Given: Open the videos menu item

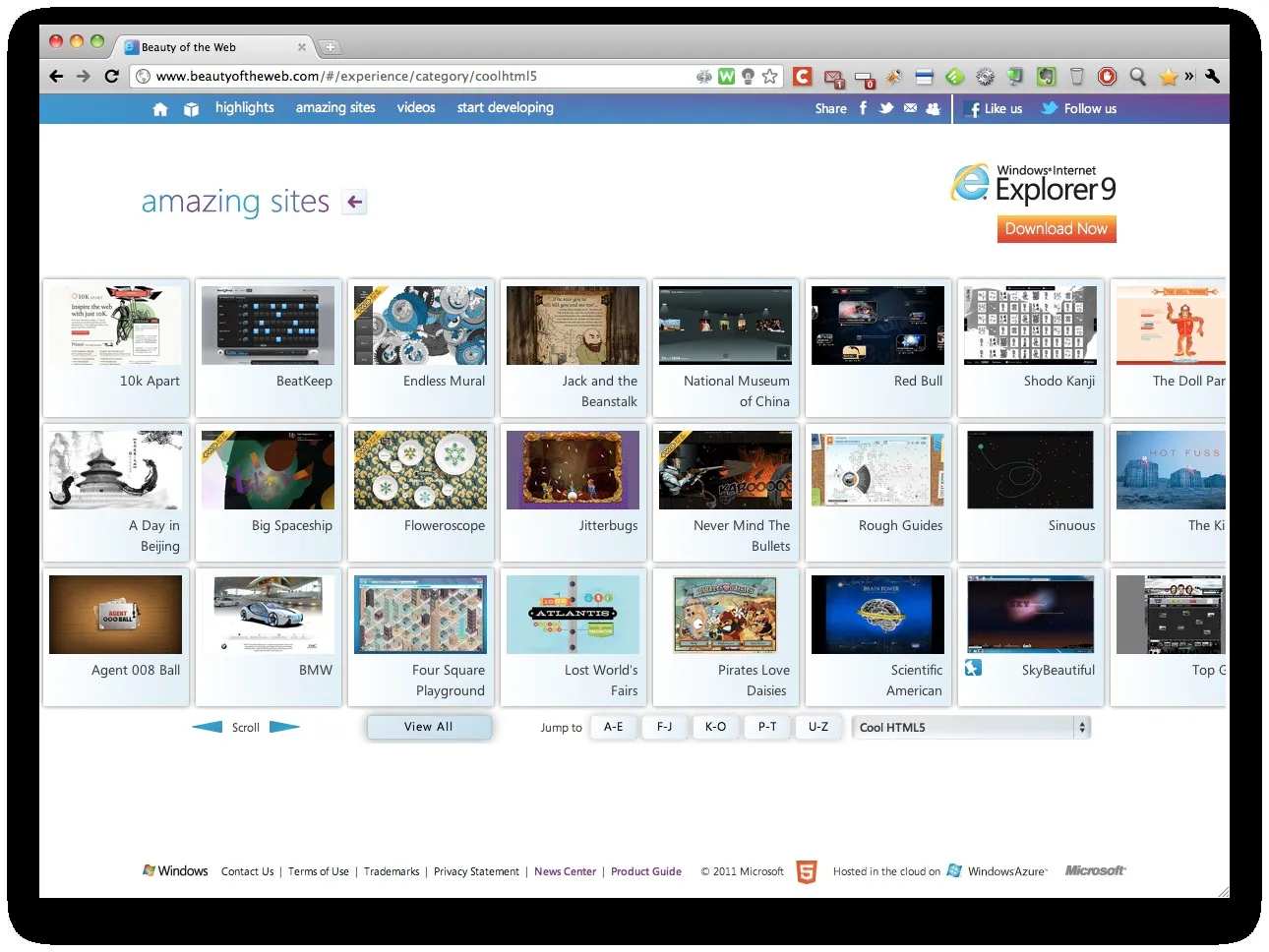Looking at the screenshot, I should [x=416, y=108].
